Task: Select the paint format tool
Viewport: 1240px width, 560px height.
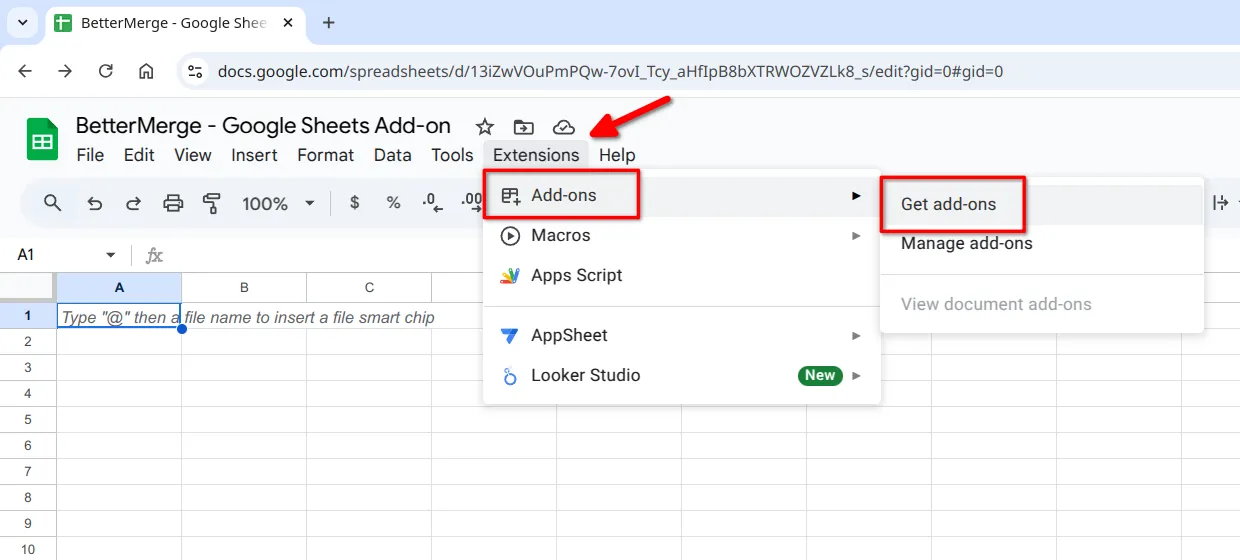Action: coord(211,203)
